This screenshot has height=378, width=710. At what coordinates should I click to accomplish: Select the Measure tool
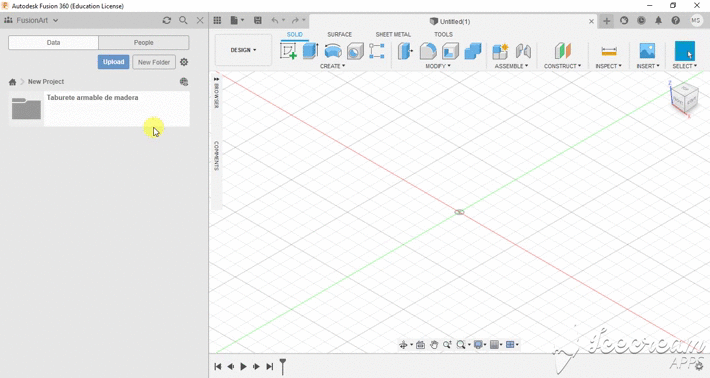pos(609,51)
